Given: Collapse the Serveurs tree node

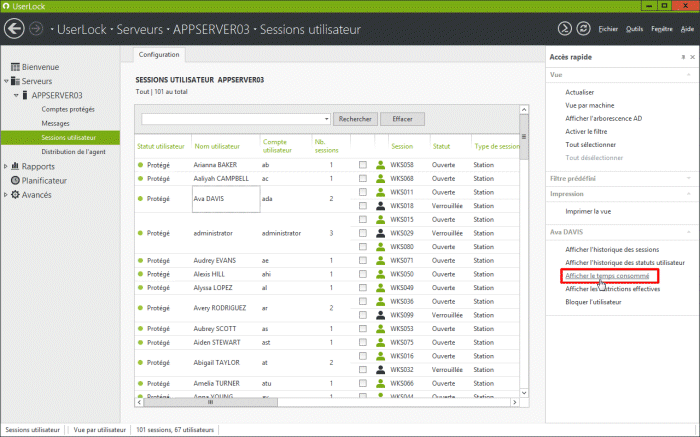Looking at the screenshot, I should pos(6,81).
